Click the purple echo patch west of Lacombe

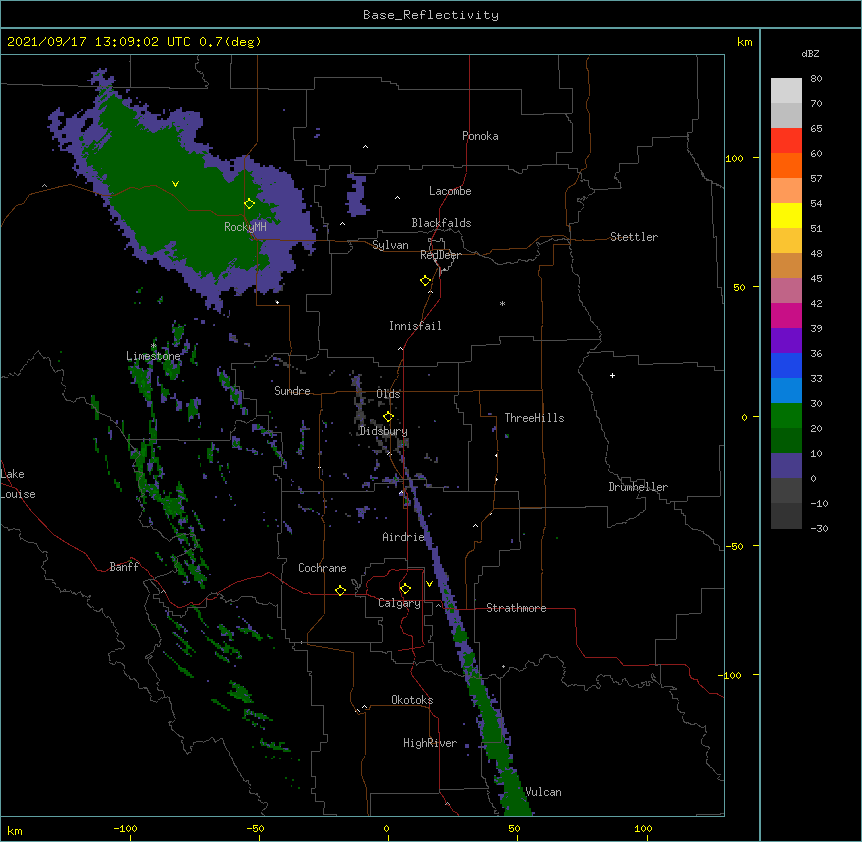tap(357, 195)
